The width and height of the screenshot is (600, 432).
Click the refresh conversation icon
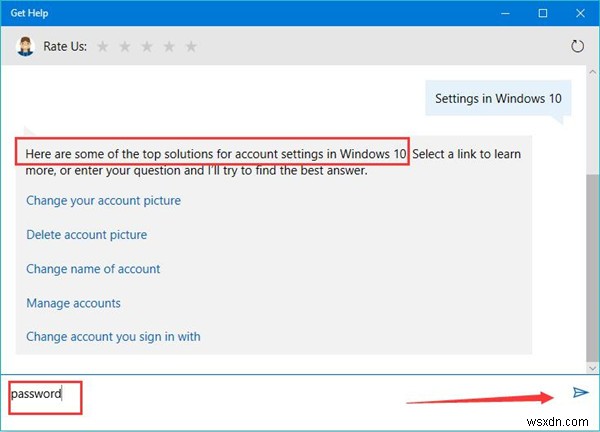[577, 46]
